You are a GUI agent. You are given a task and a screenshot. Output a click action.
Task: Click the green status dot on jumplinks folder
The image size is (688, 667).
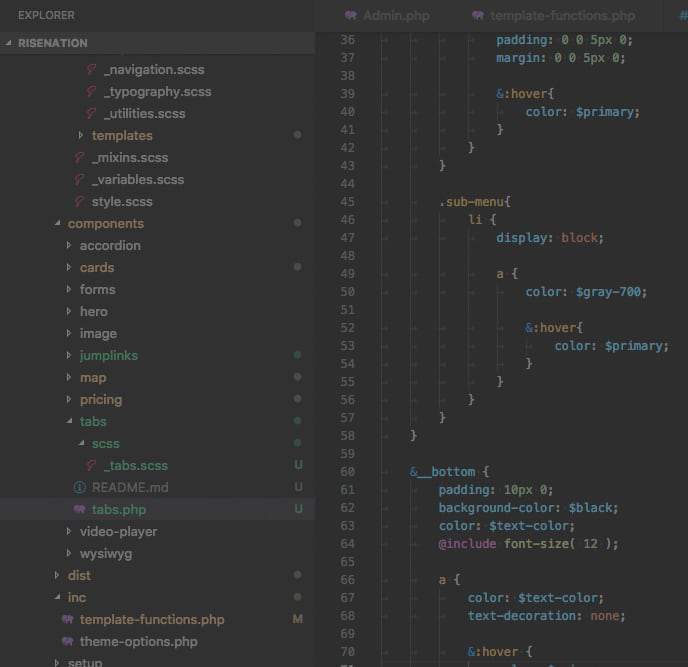[x=297, y=355]
